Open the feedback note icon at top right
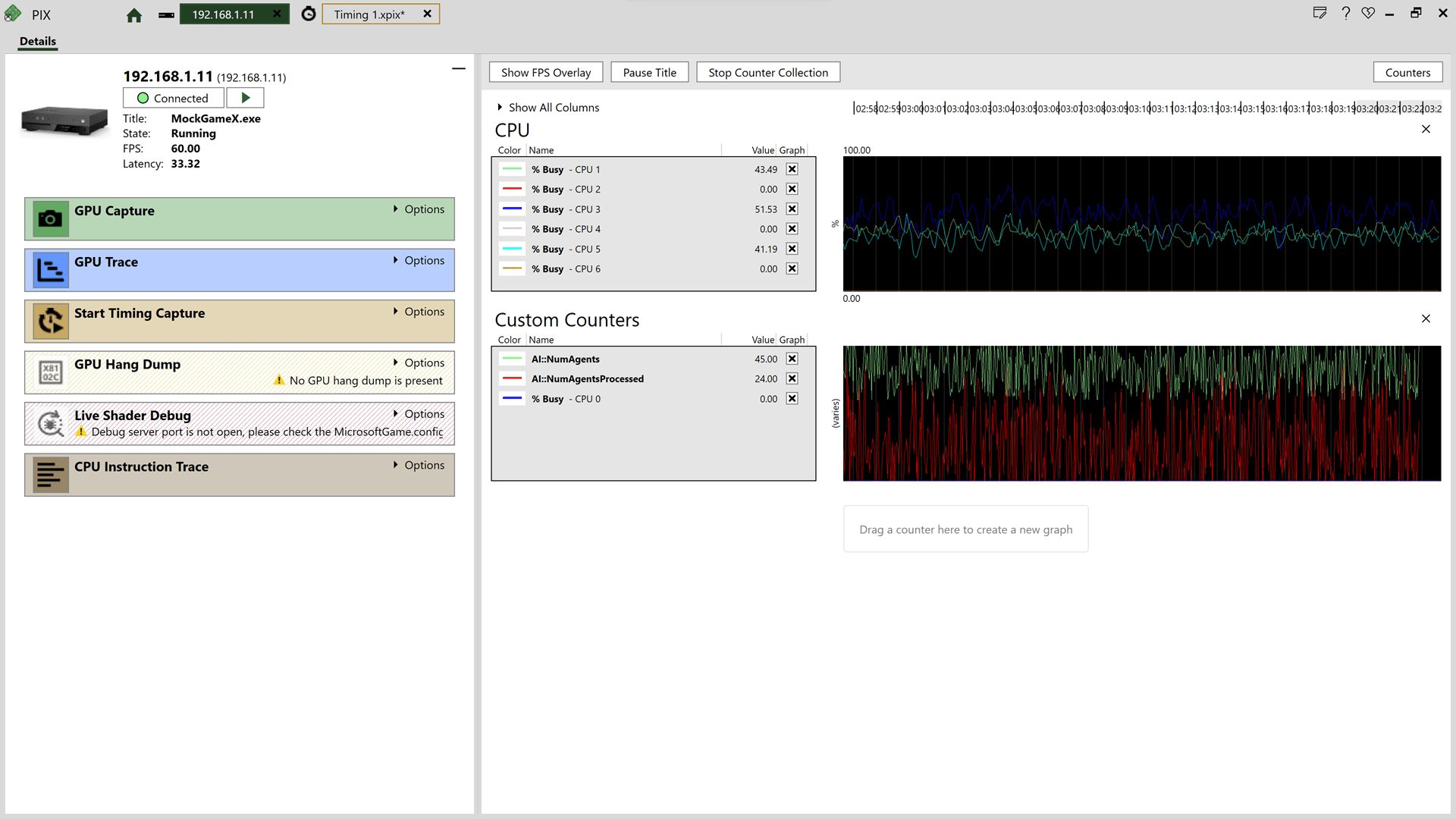1456x819 pixels. click(x=1319, y=14)
